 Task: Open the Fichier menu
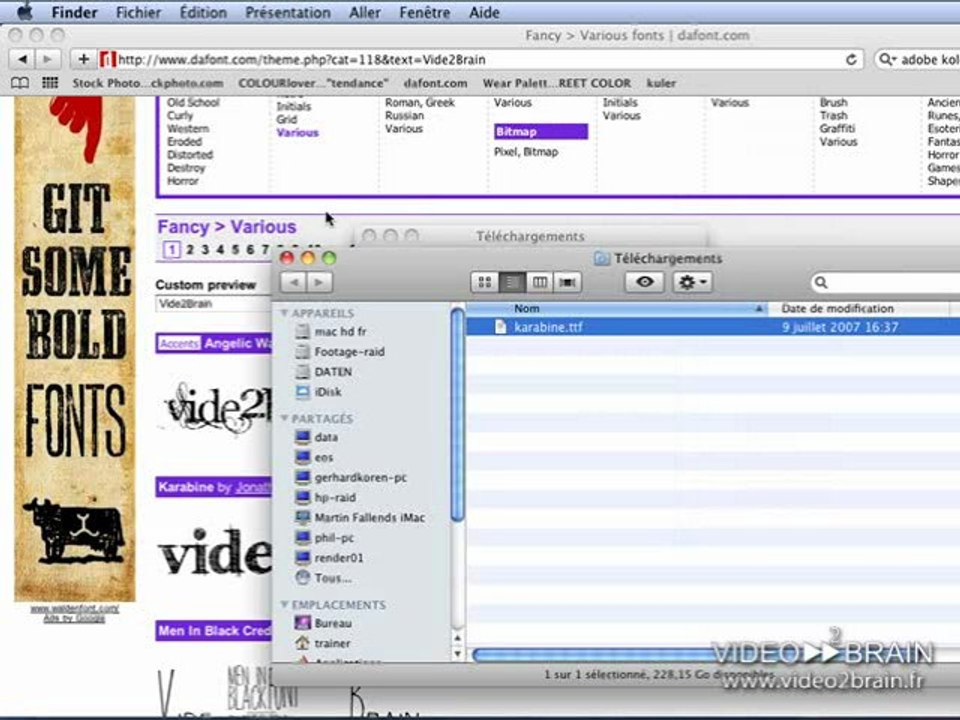coord(138,12)
